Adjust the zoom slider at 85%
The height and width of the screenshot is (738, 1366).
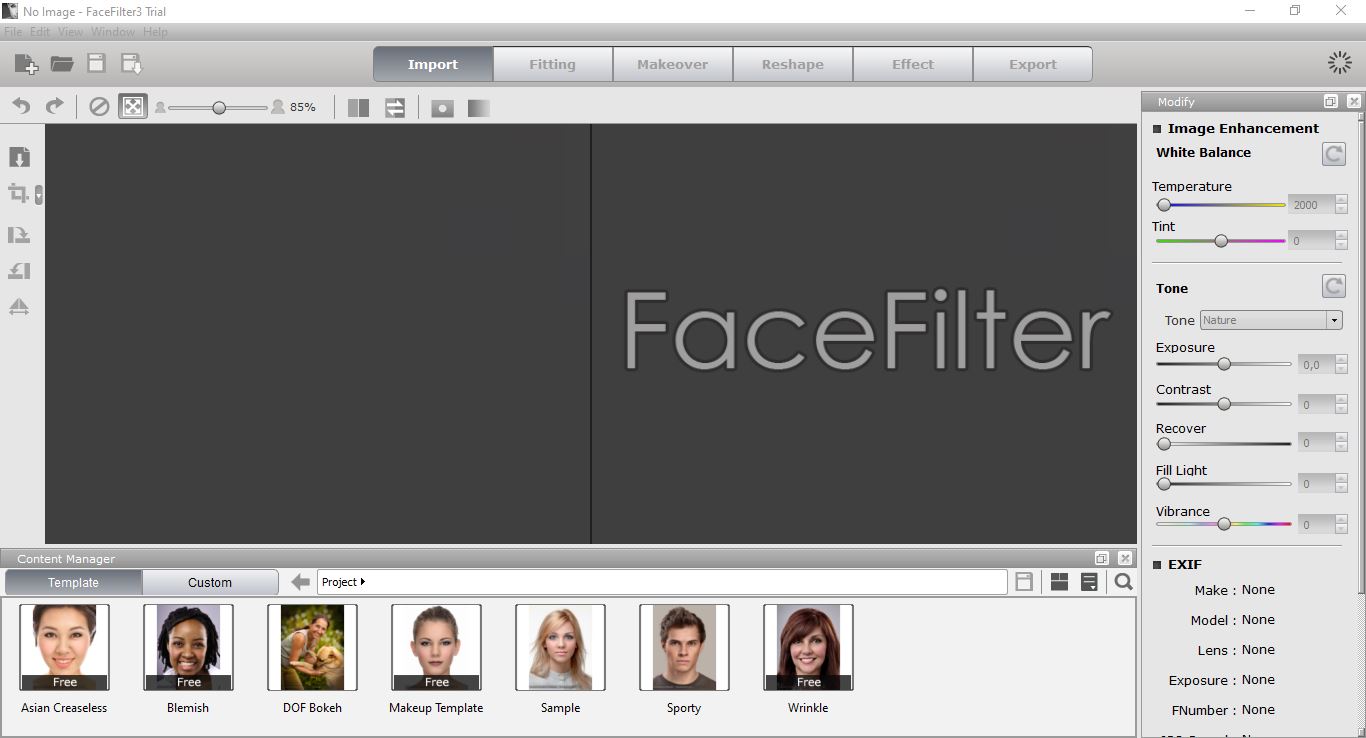[219, 107]
